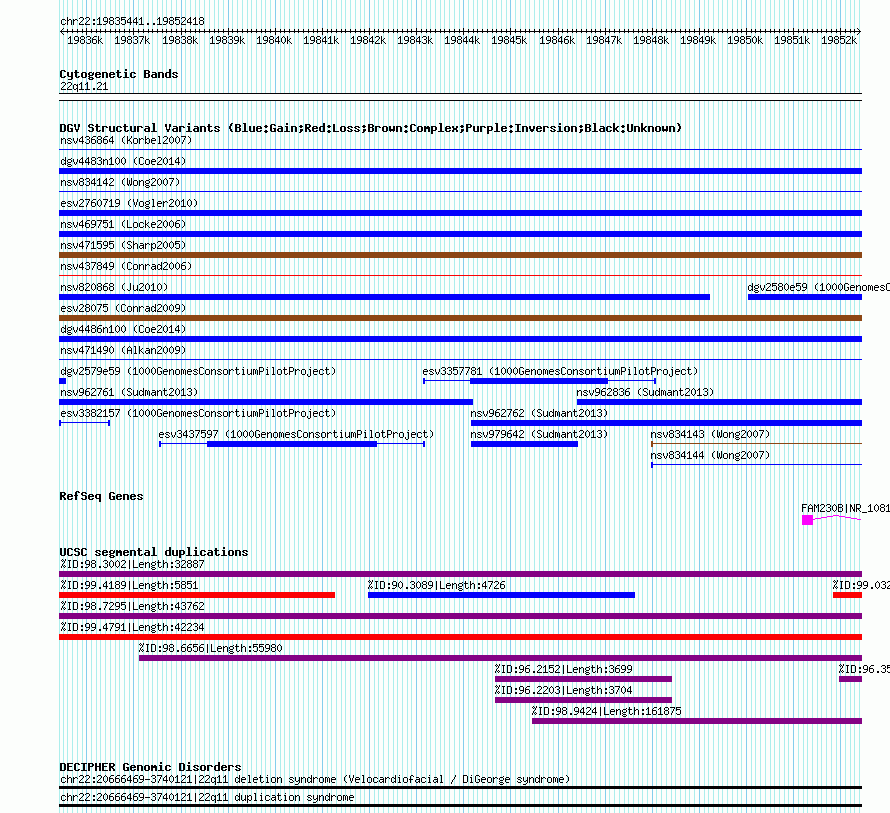
Task: Click nsv471490 (Alkan2009) variant label
Action: [x=123, y=350]
